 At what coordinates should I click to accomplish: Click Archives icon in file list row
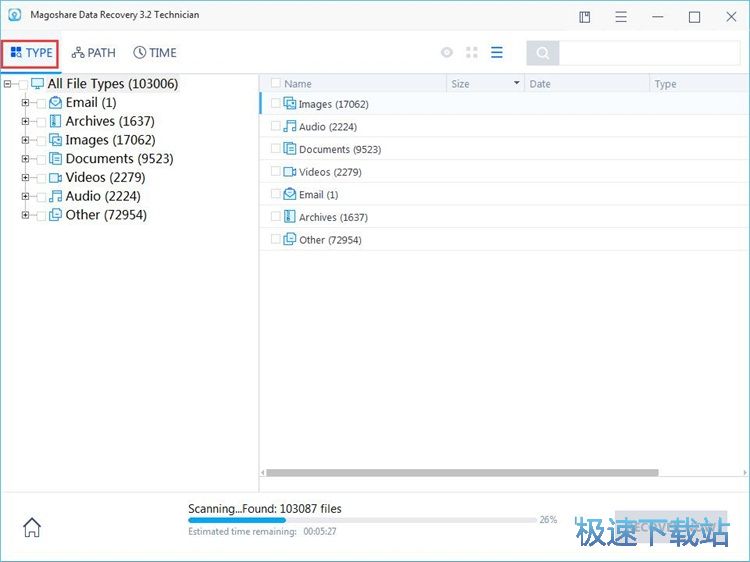[289, 216]
